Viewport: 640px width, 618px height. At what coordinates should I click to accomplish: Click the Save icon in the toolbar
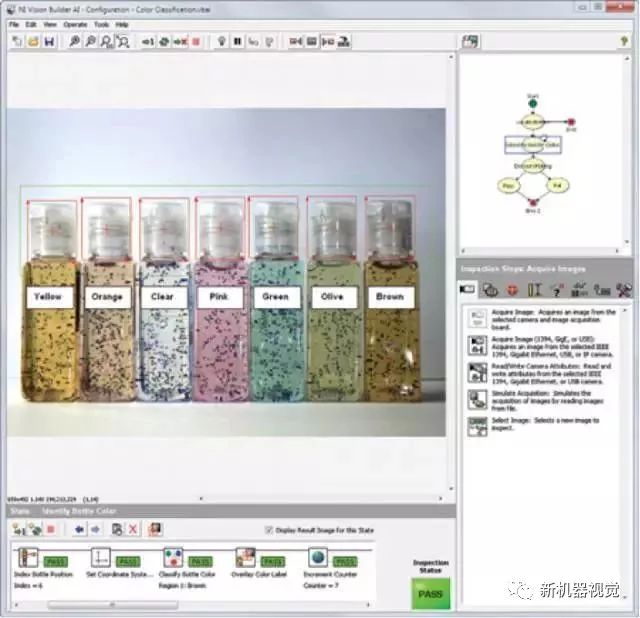(x=48, y=42)
